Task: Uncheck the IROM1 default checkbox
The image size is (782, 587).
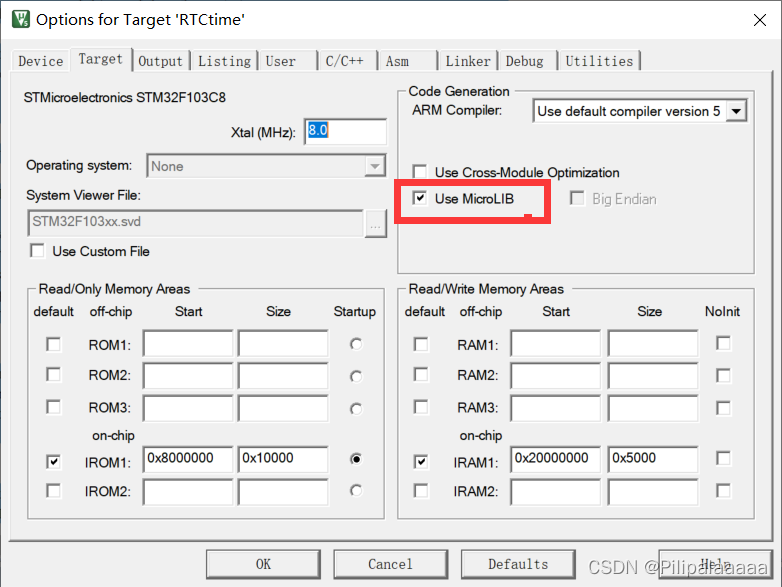Action: tap(53, 461)
